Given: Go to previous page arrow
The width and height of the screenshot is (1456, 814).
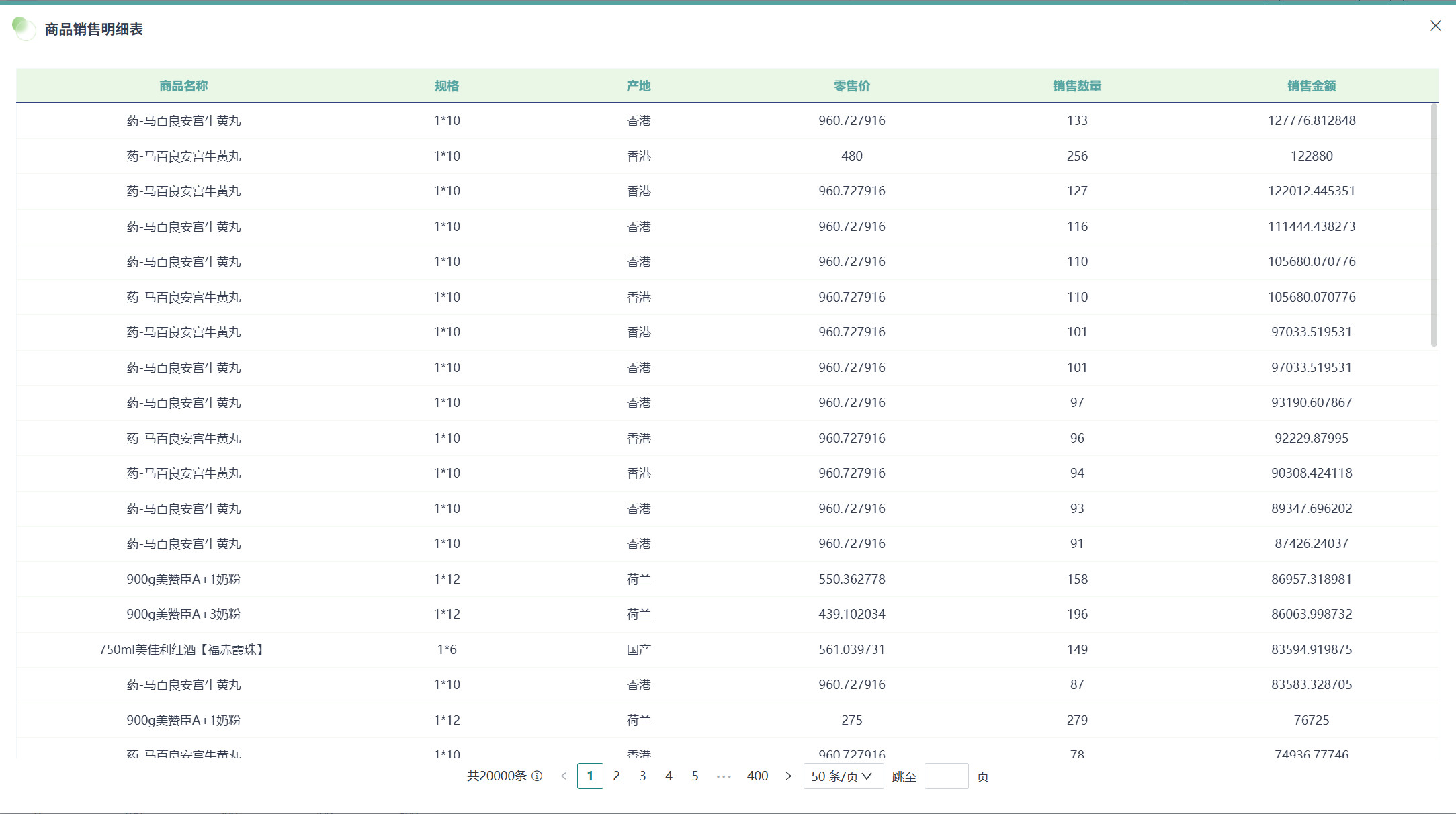Looking at the screenshot, I should [564, 776].
